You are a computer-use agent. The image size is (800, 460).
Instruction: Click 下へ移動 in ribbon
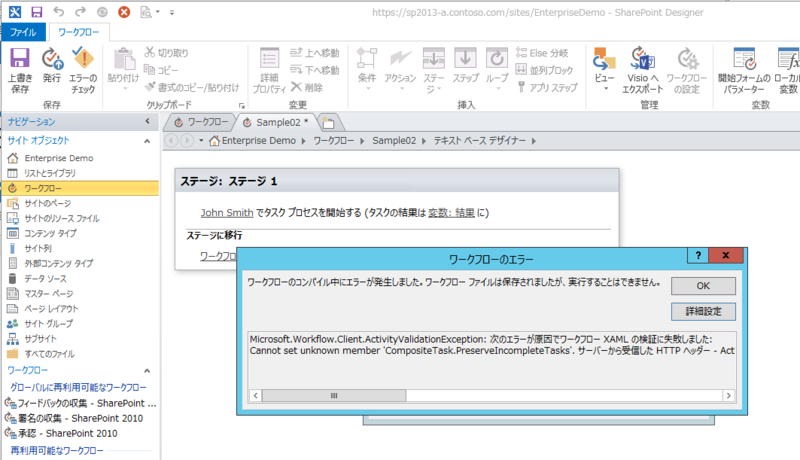(314, 70)
